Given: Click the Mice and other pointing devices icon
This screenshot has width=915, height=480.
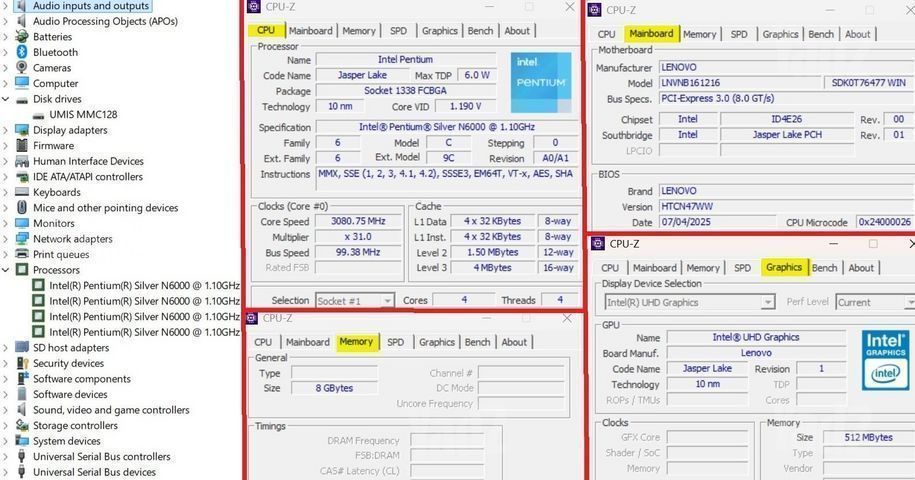Looking at the screenshot, I should tap(22, 207).
